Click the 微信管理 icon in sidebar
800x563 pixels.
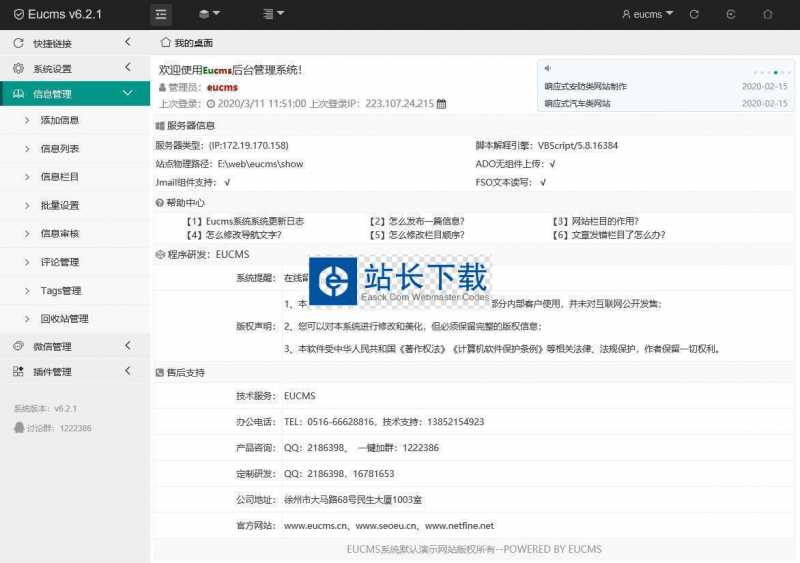coord(18,346)
